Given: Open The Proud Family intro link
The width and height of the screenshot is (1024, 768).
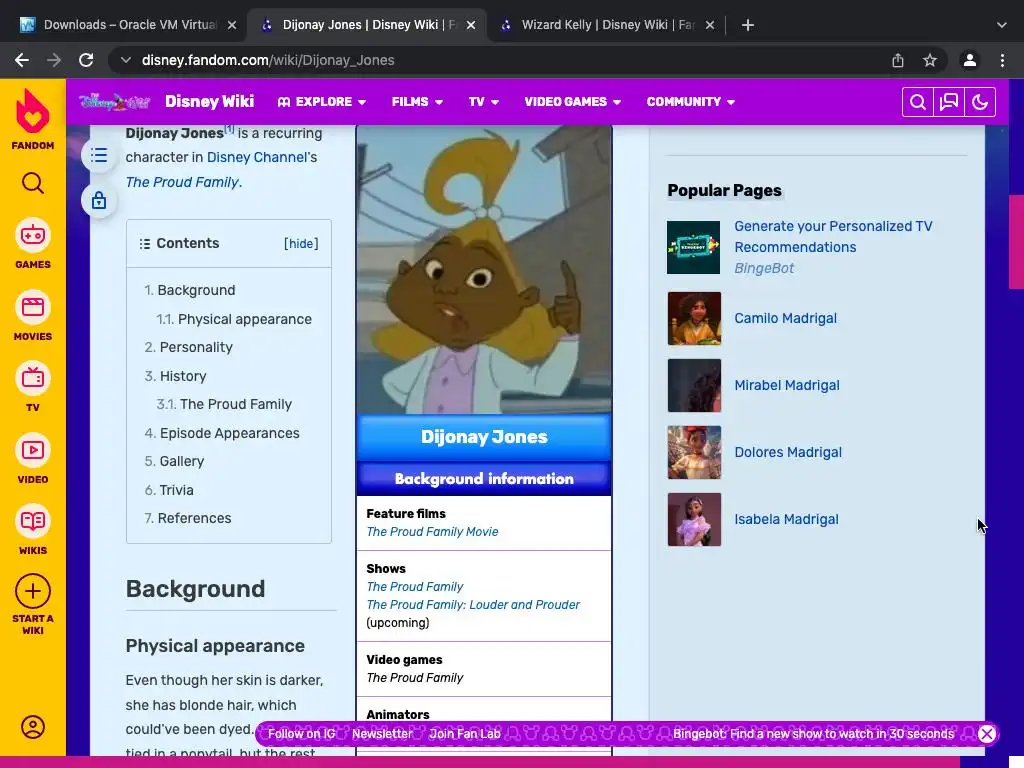Looking at the screenshot, I should [x=182, y=182].
